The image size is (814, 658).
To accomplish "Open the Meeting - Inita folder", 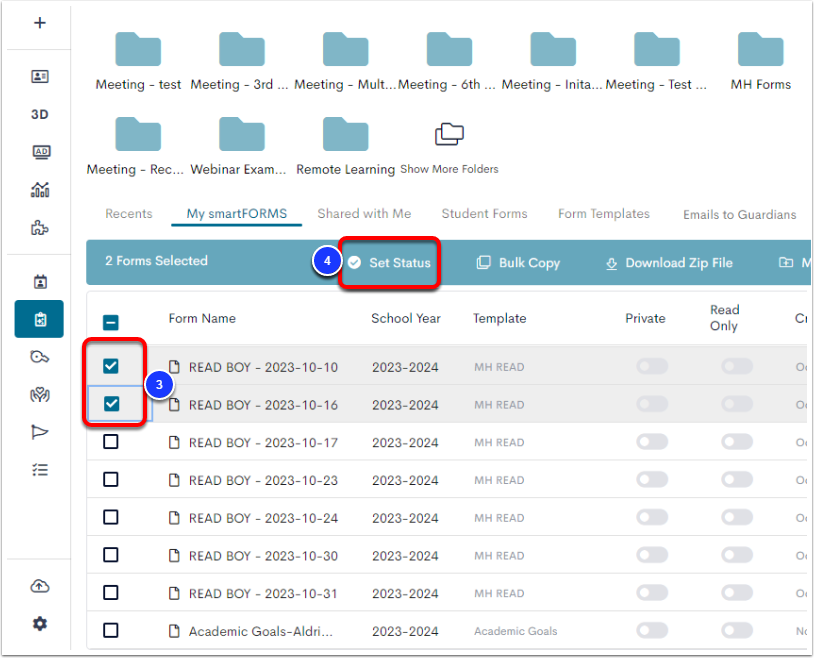I will 553,61.
